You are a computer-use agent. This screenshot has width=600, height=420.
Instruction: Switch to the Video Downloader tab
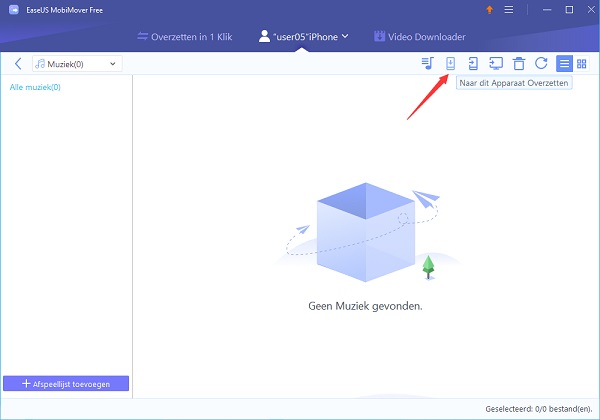(x=419, y=37)
